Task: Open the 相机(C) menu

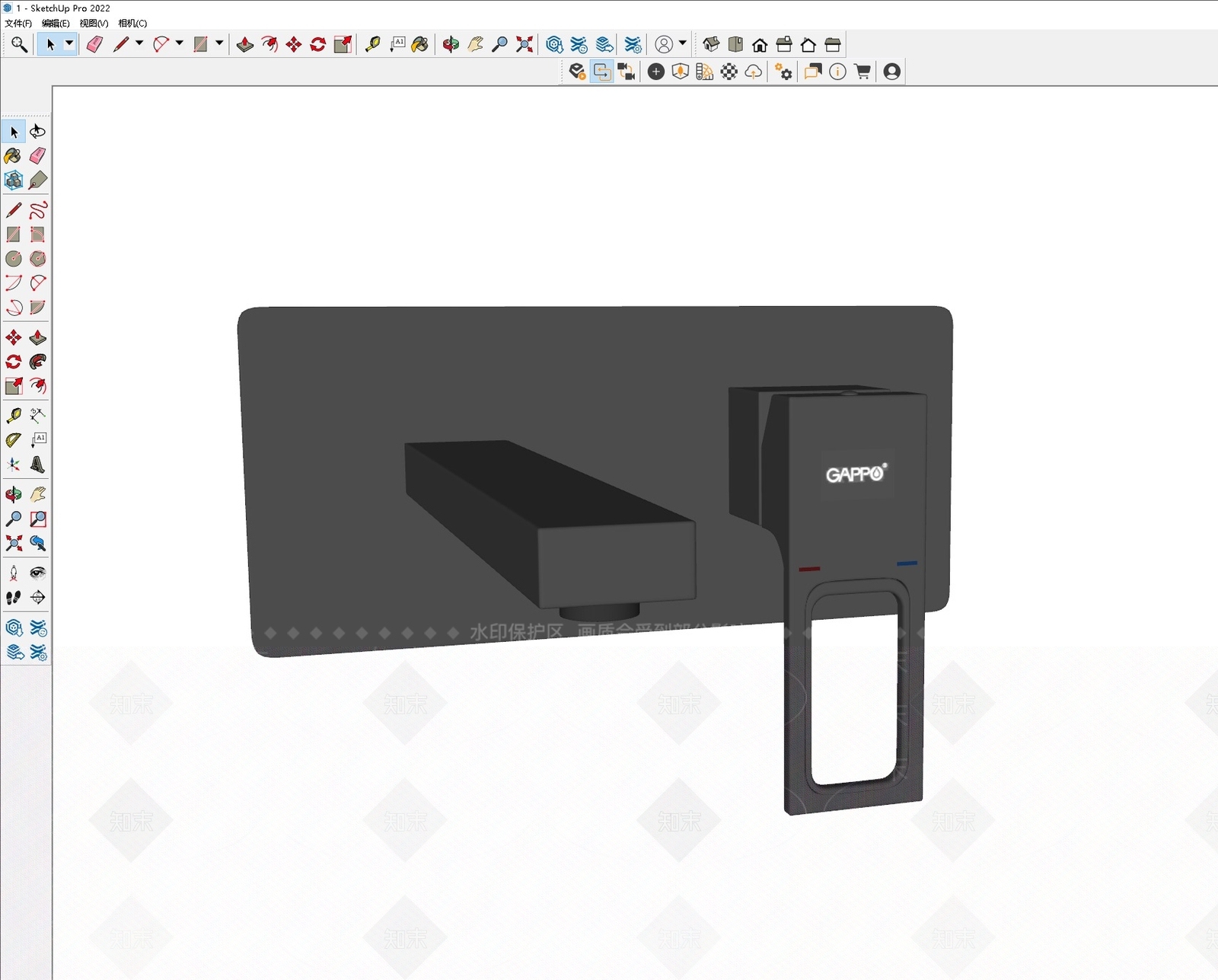Action: 132,23
